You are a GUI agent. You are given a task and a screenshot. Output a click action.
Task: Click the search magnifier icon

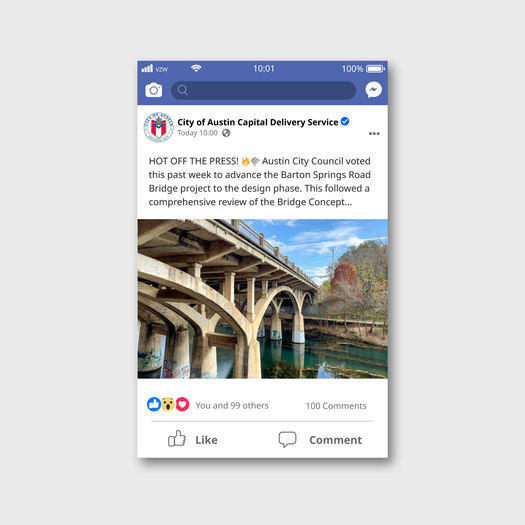tap(182, 90)
